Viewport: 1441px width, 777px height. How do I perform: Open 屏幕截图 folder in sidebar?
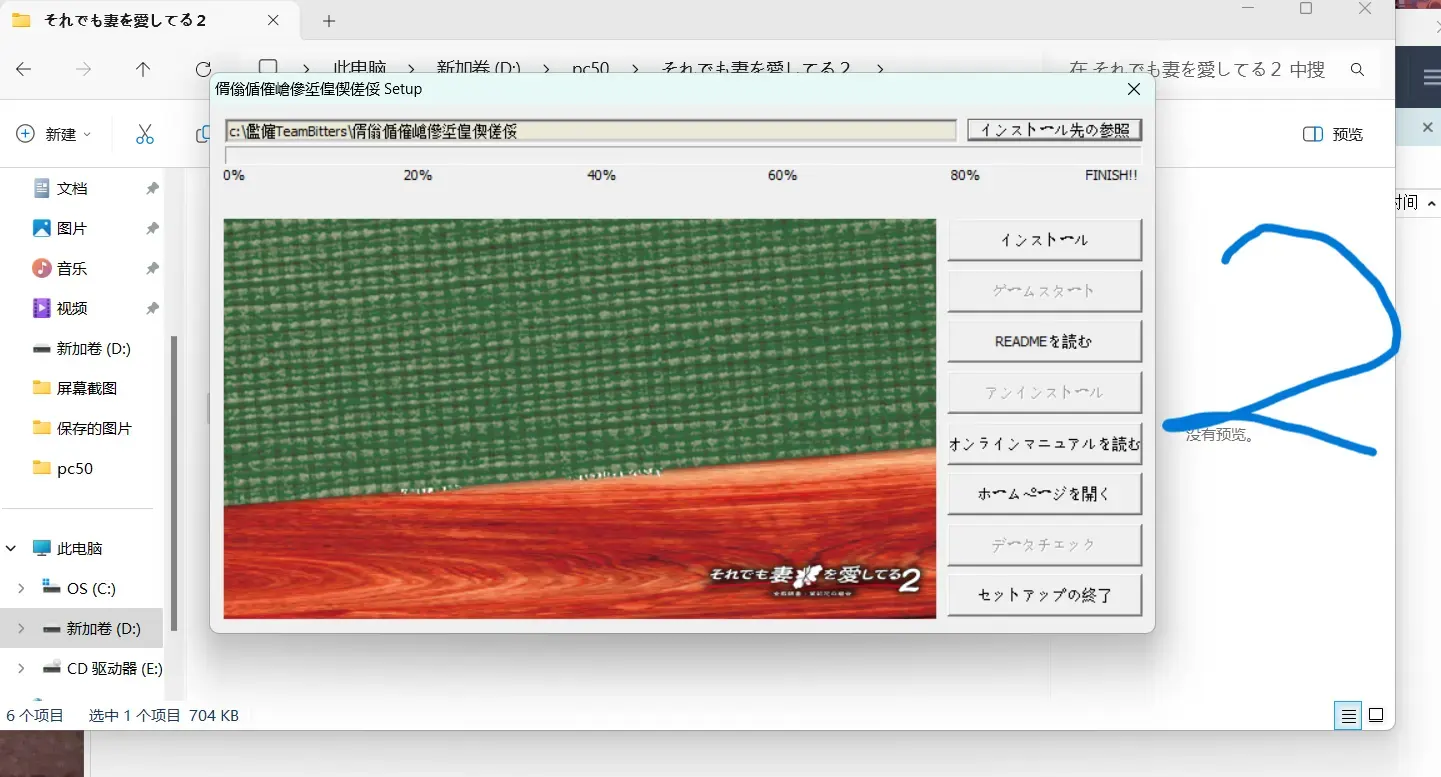pyautogui.click(x=85, y=388)
